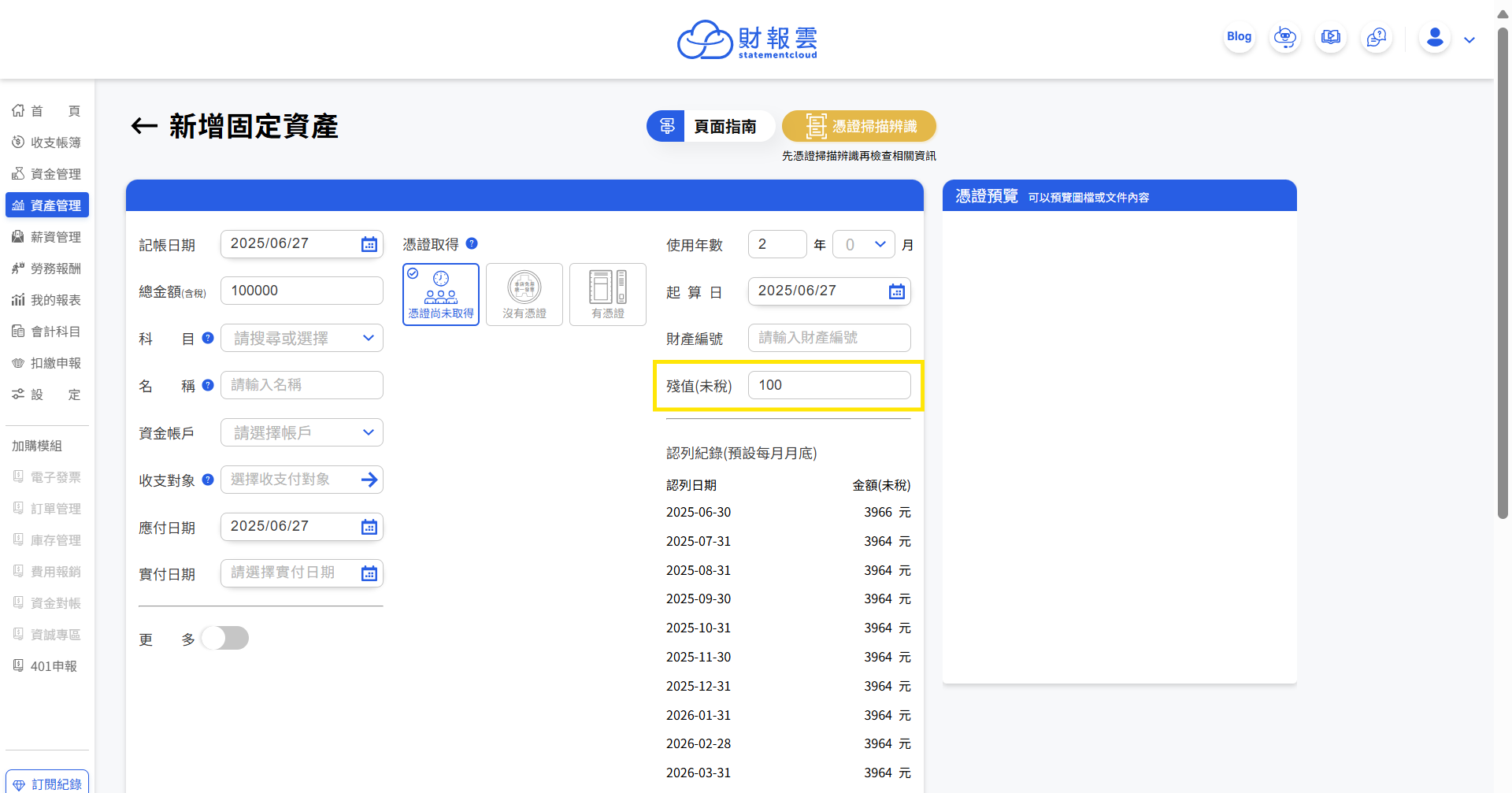Viewport: 1512px width, 793px height.
Task: Click the 2025-06-30 recognition date row
Action: coord(788,512)
